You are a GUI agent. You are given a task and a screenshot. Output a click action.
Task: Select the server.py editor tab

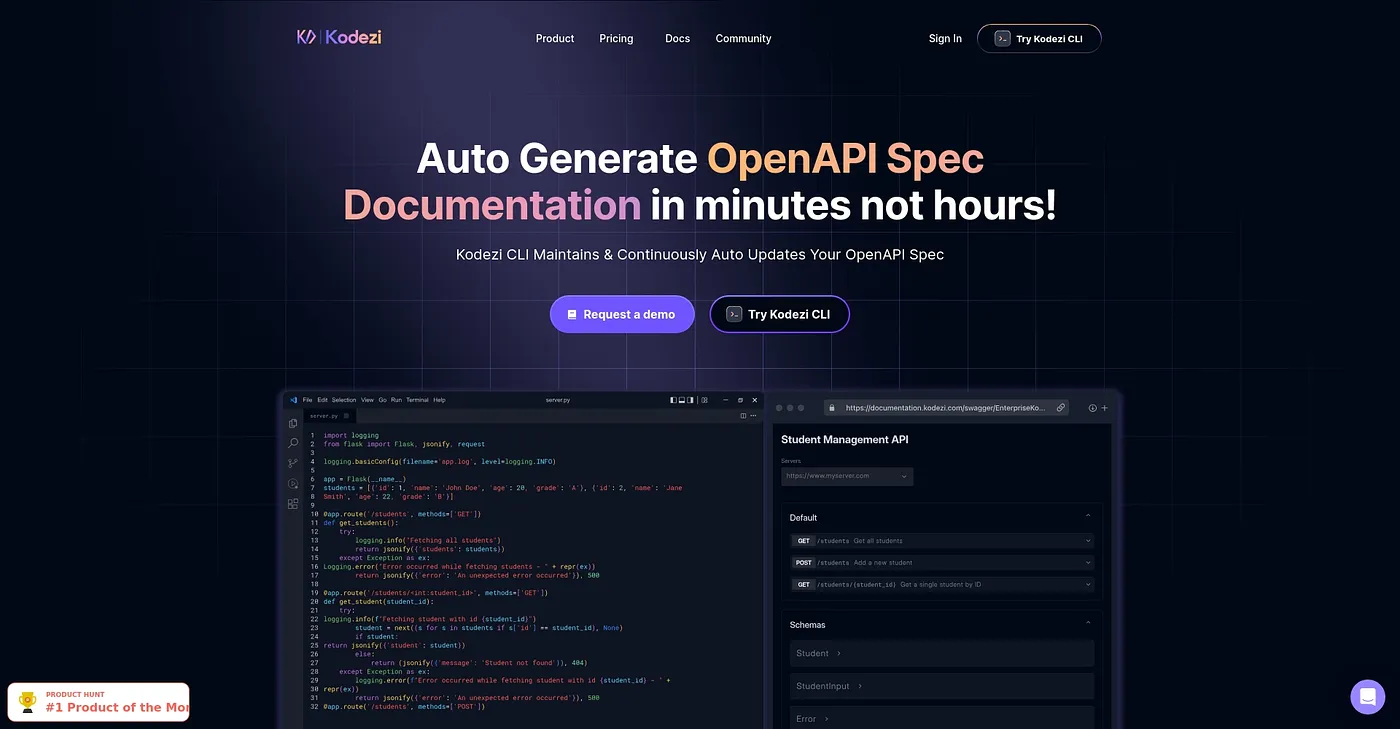point(330,415)
